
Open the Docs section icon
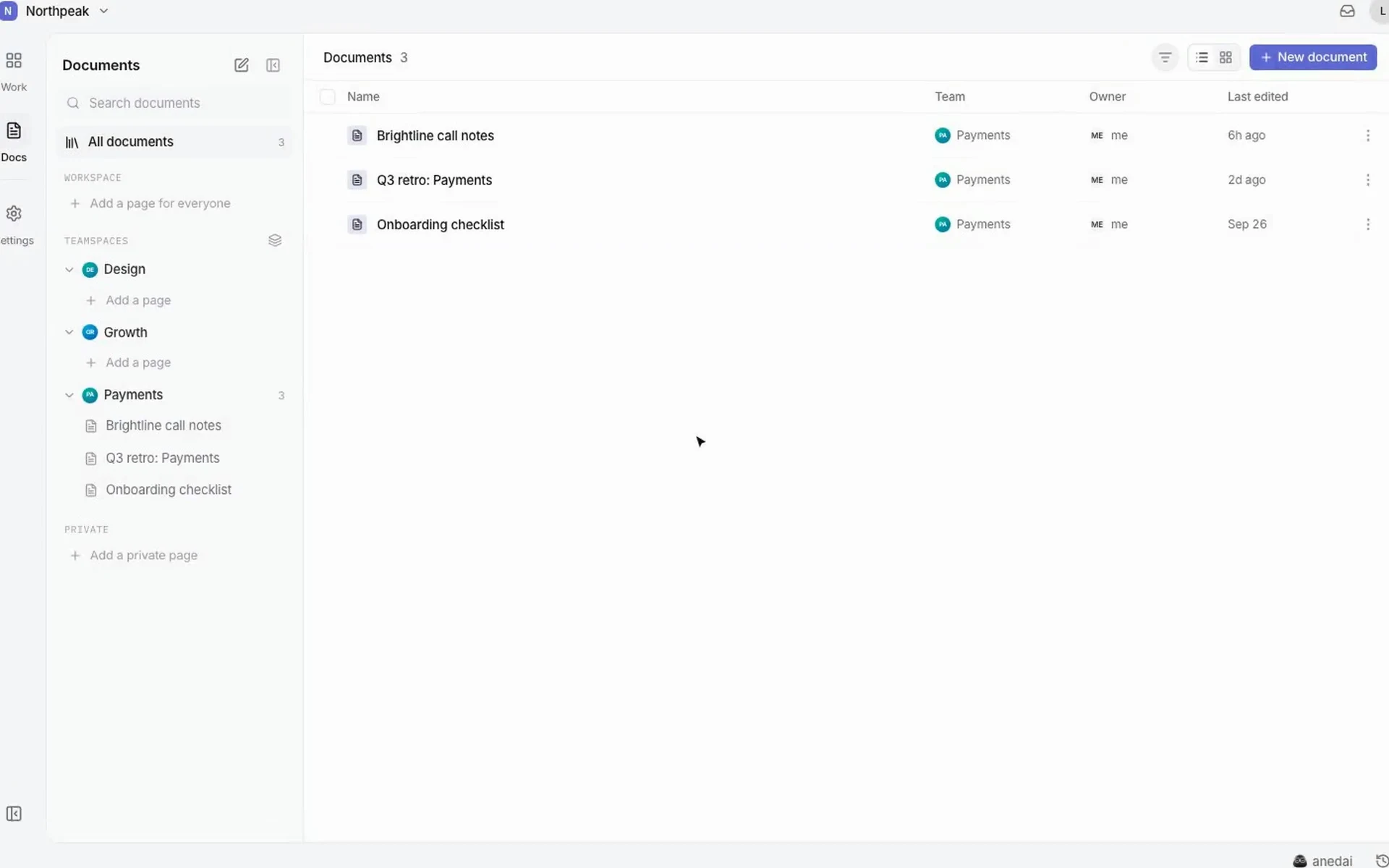coord(14,131)
